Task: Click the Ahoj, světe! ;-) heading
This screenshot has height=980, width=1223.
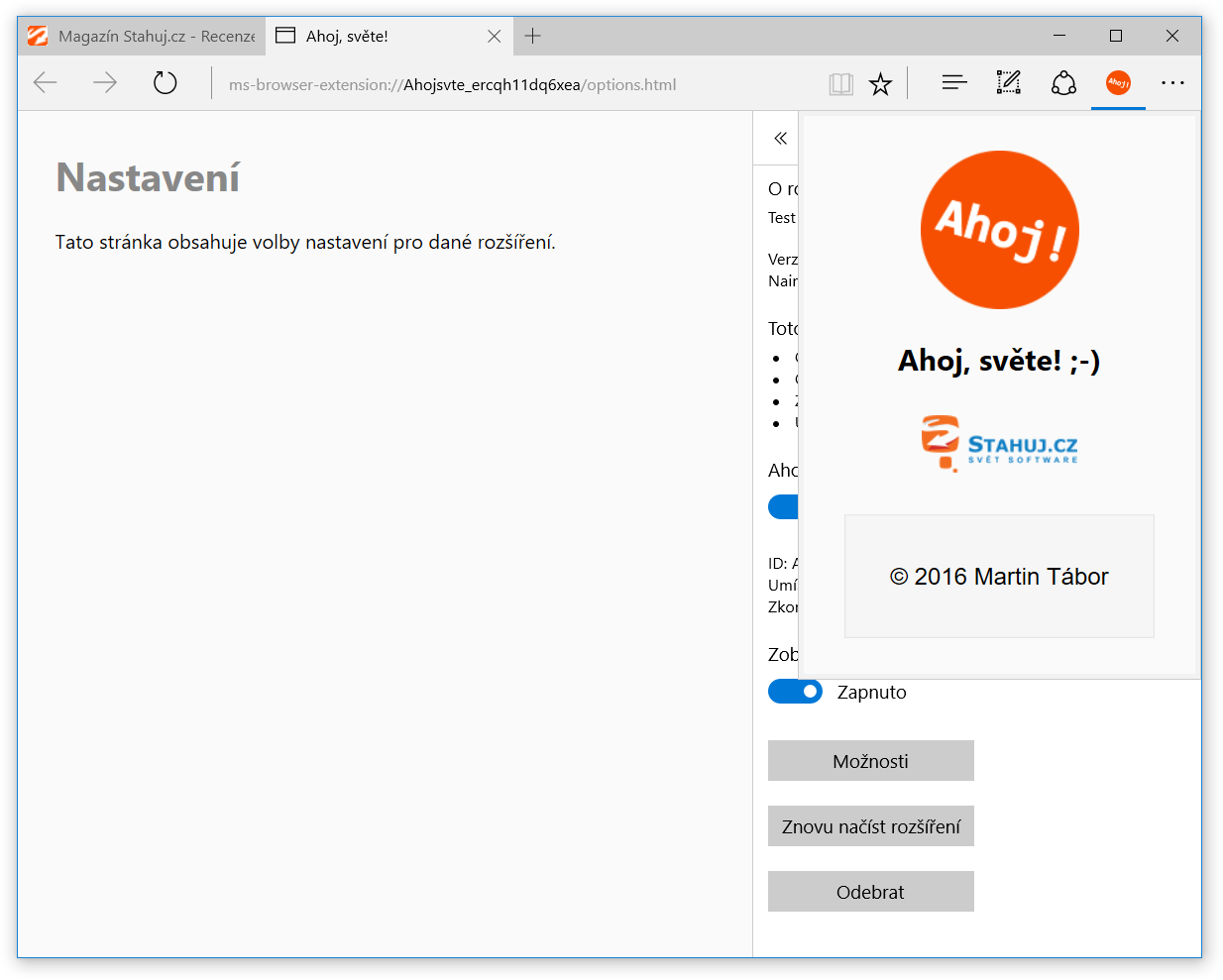Action: 999,361
